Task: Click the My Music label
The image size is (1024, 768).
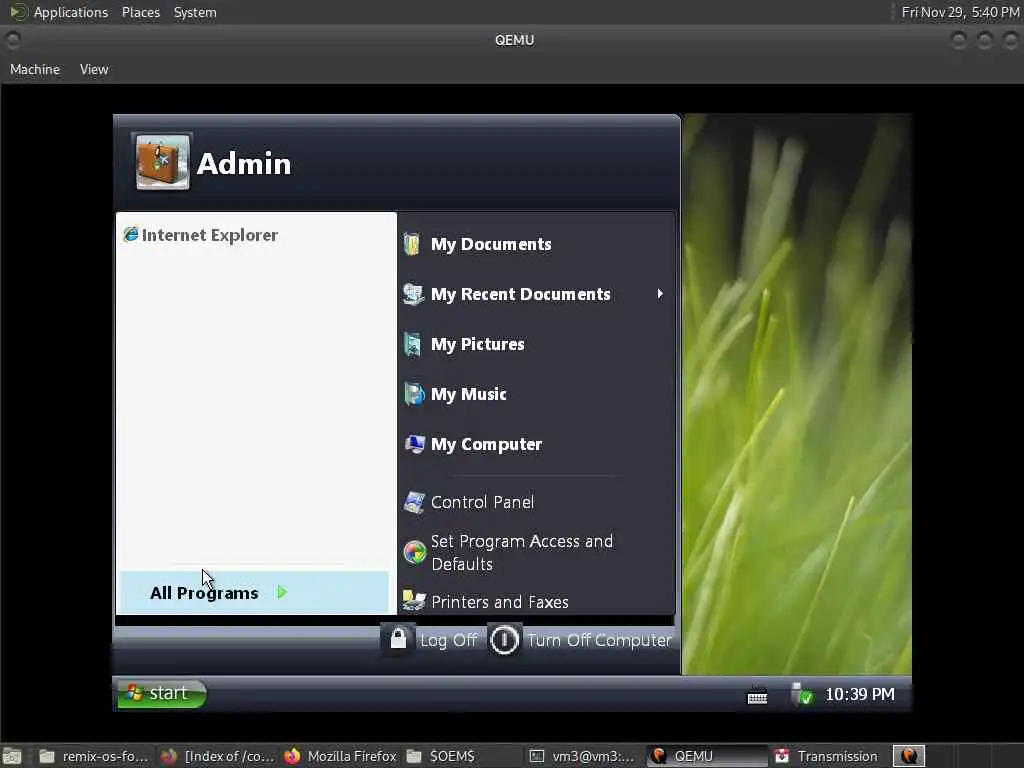Action: click(469, 394)
